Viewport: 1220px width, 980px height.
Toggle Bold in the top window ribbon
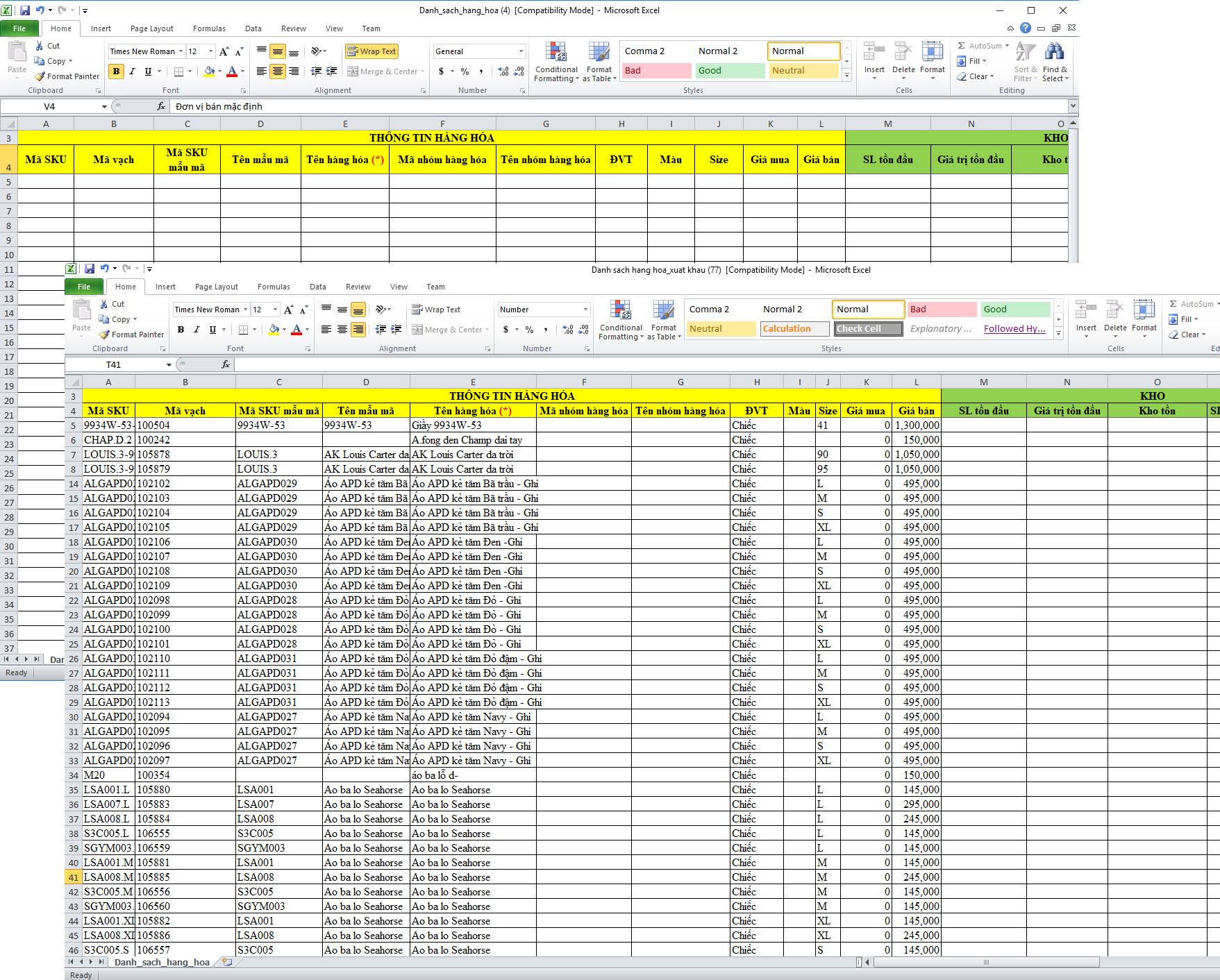116,71
